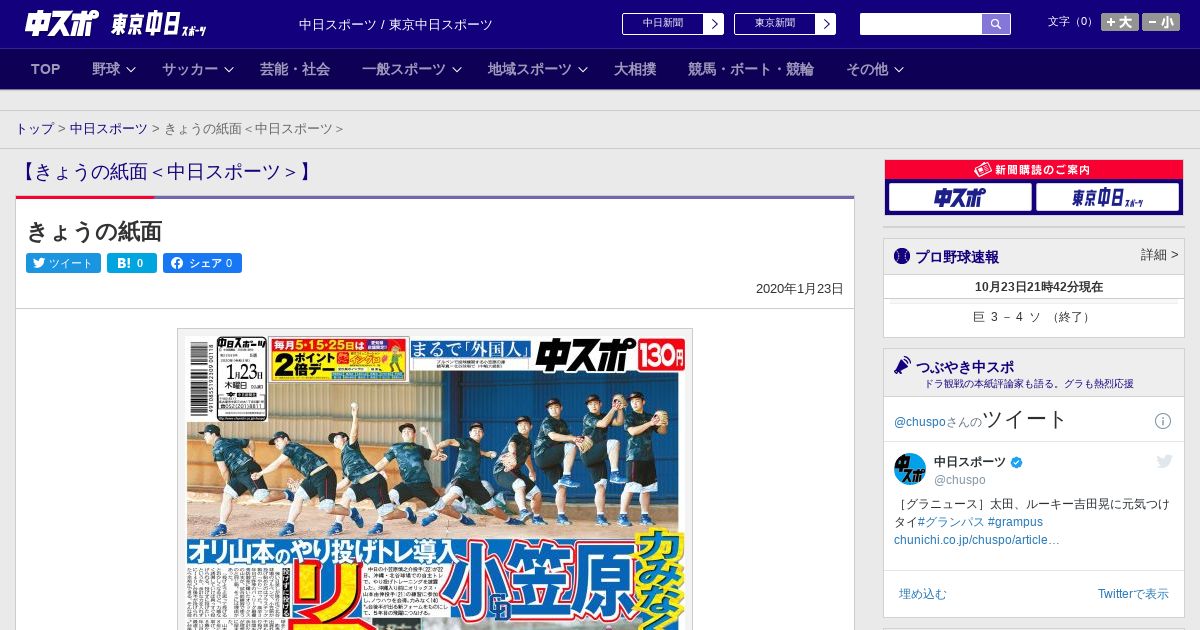Click the Facebook シェア button
Viewport: 1200px width, 630px height.
click(202, 263)
